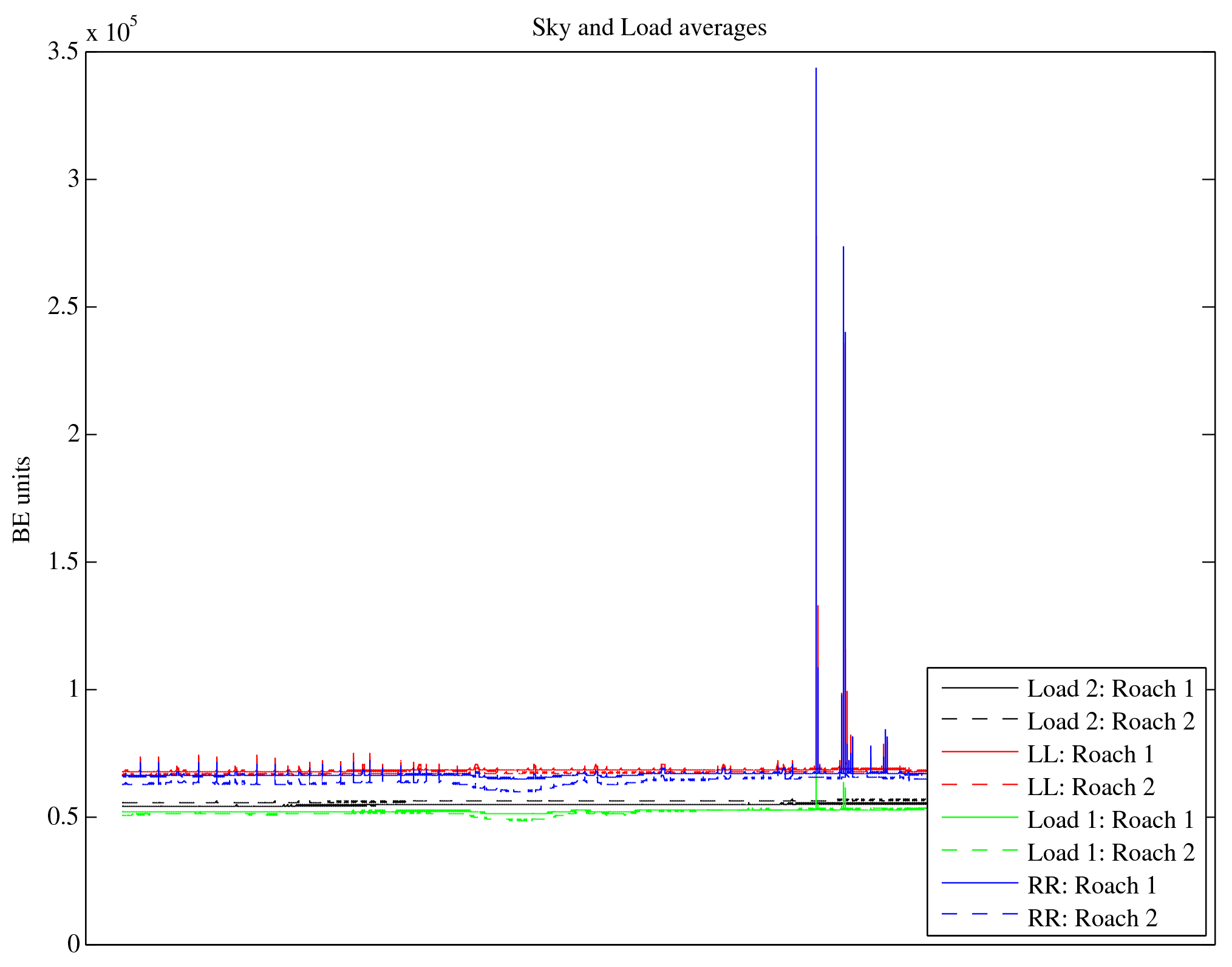Screen dimensions: 1232x967
Task: Select 'Load 2: Roach 2' legend entry
Action: tap(1111, 722)
